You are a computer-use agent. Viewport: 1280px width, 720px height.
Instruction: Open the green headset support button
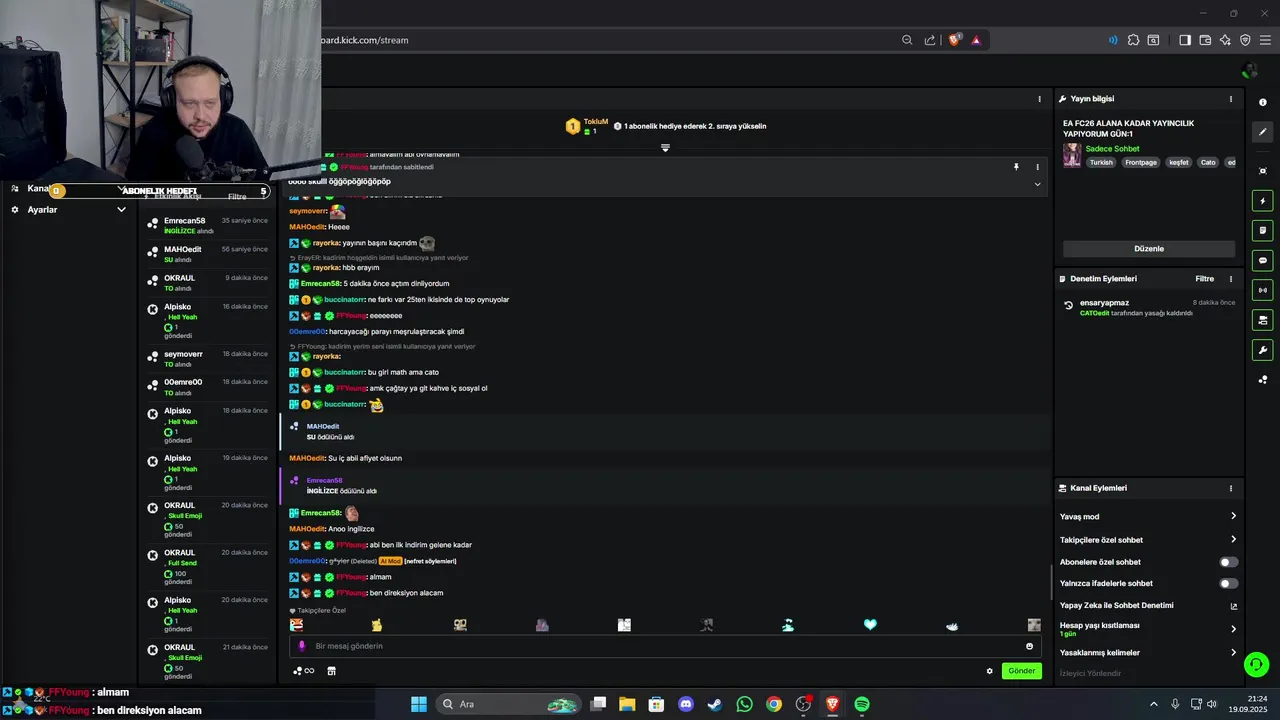point(1256,663)
